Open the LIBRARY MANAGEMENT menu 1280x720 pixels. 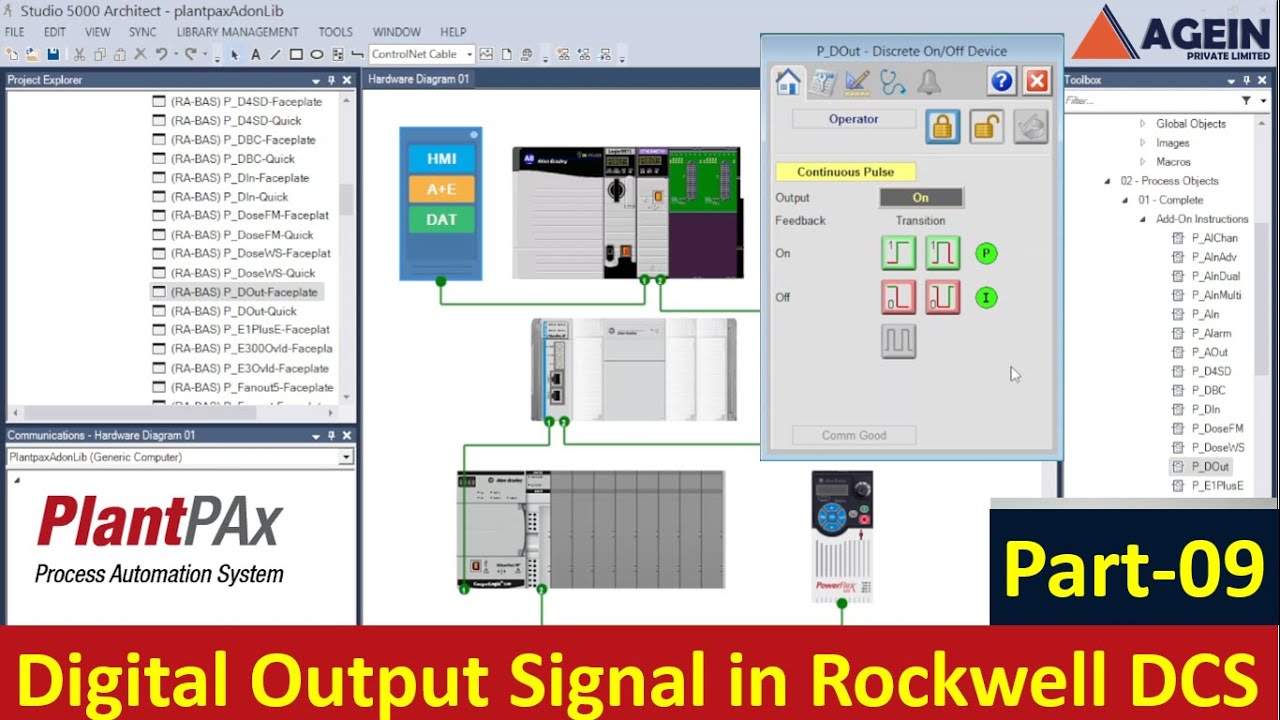tap(237, 32)
